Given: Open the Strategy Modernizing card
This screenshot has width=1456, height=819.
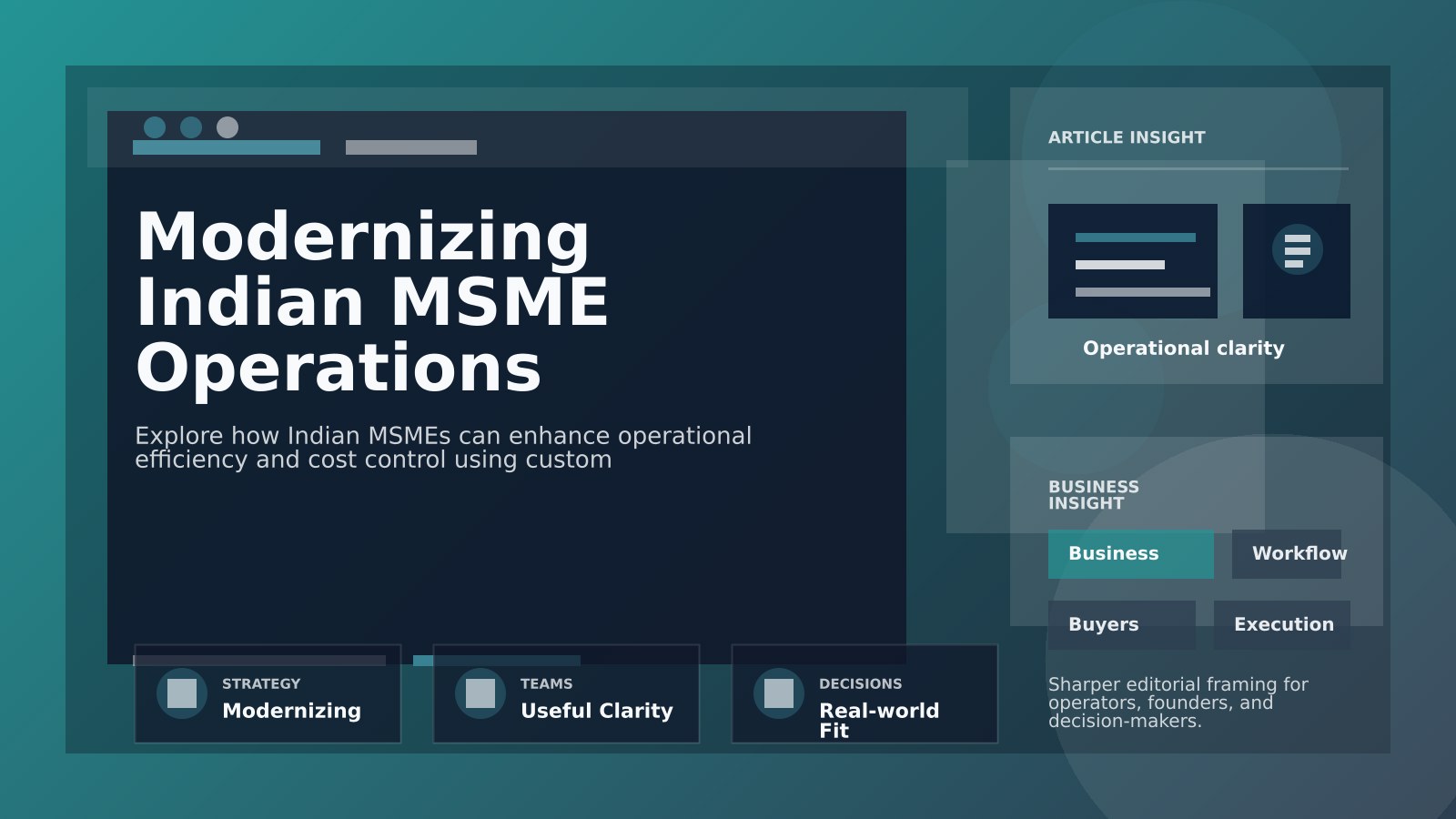Looking at the screenshot, I should point(268,693).
